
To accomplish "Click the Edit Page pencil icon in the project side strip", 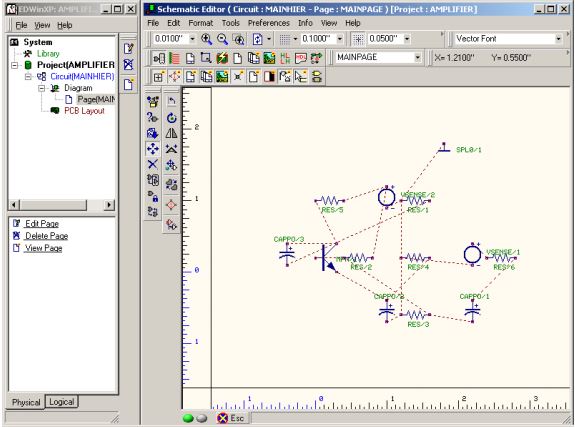I will pos(128,48).
